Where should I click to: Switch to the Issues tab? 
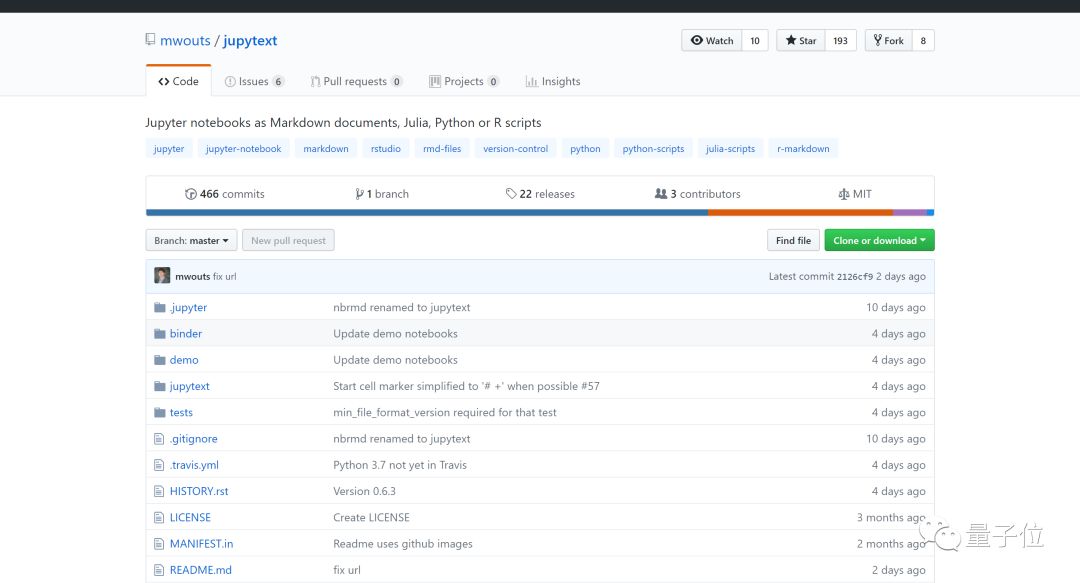click(x=254, y=81)
